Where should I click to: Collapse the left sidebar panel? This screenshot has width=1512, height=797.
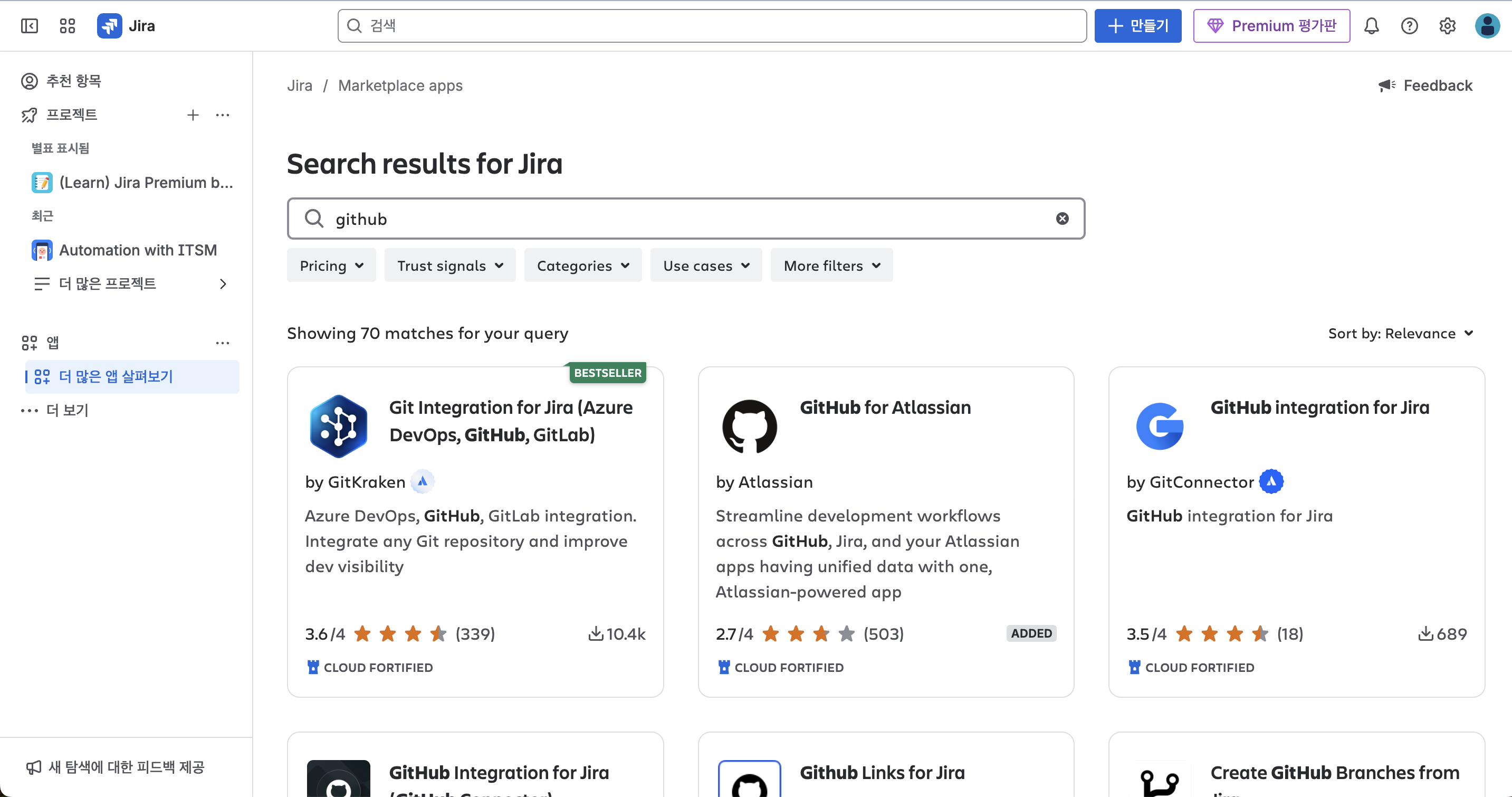point(30,25)
